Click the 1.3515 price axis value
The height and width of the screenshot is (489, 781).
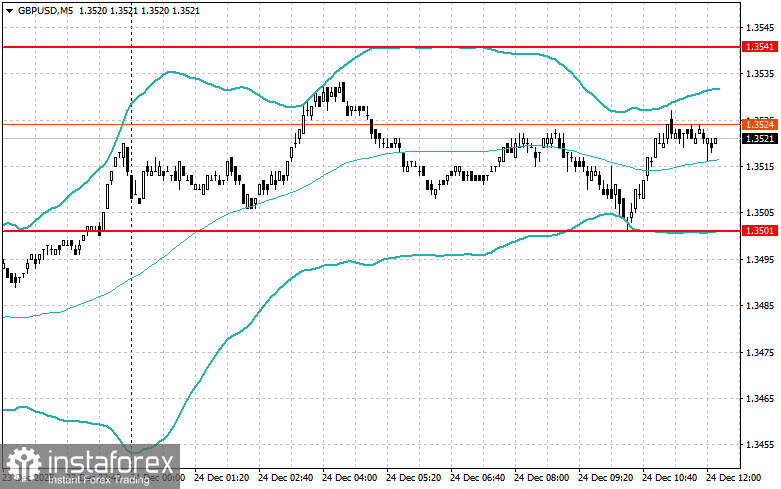pyautogui.click(x=760, y=167)
